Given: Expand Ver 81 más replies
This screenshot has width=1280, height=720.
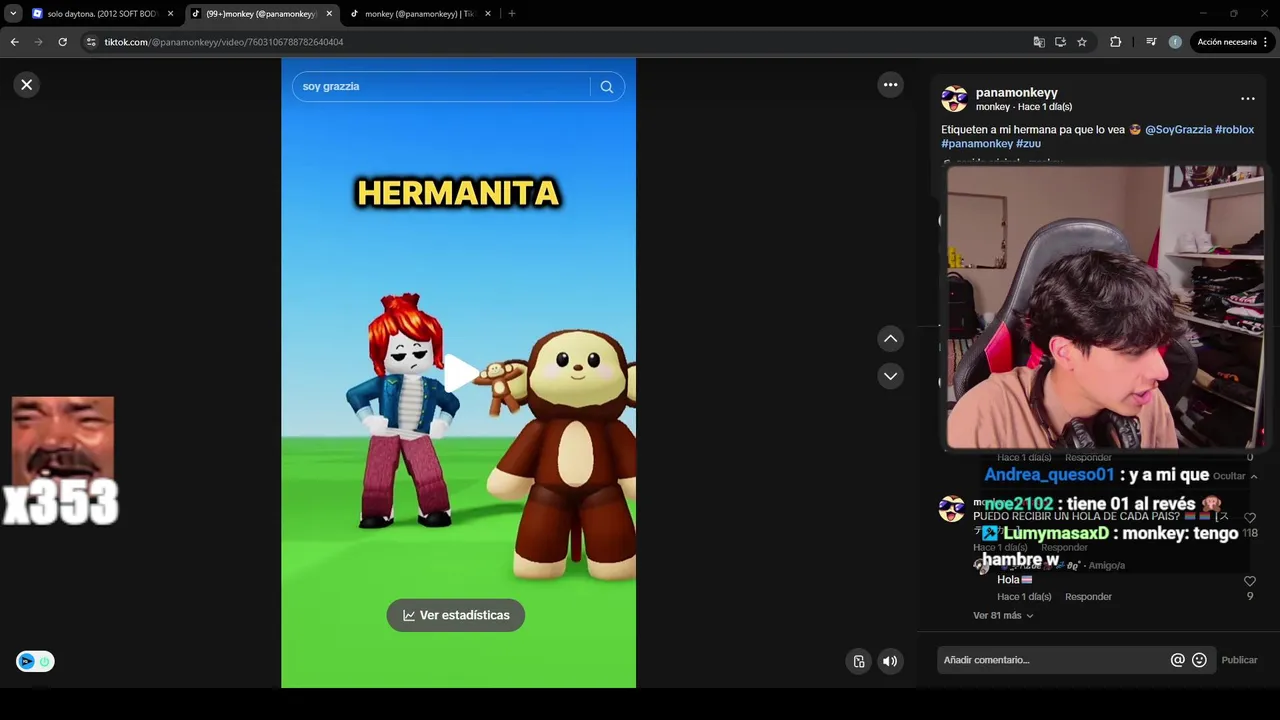Looking at the screenshot, I should (1003, 616).
